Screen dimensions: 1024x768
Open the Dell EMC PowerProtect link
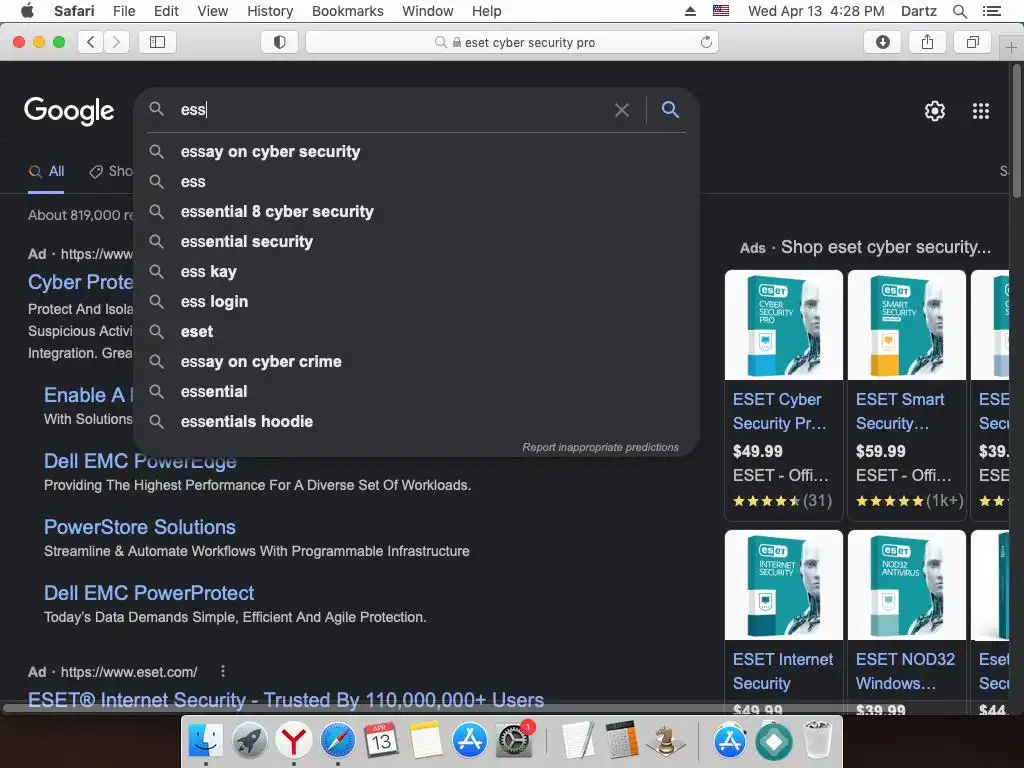[x=149, y=593]
